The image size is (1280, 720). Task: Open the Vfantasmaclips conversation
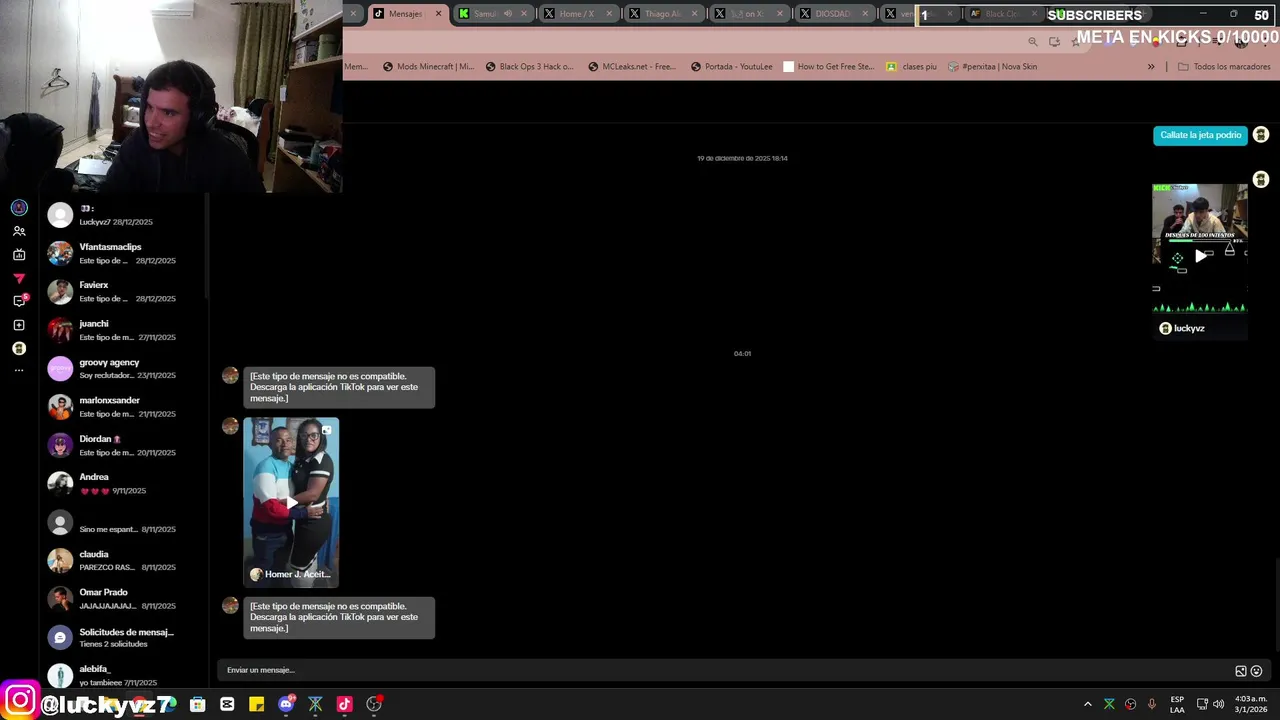125,254
